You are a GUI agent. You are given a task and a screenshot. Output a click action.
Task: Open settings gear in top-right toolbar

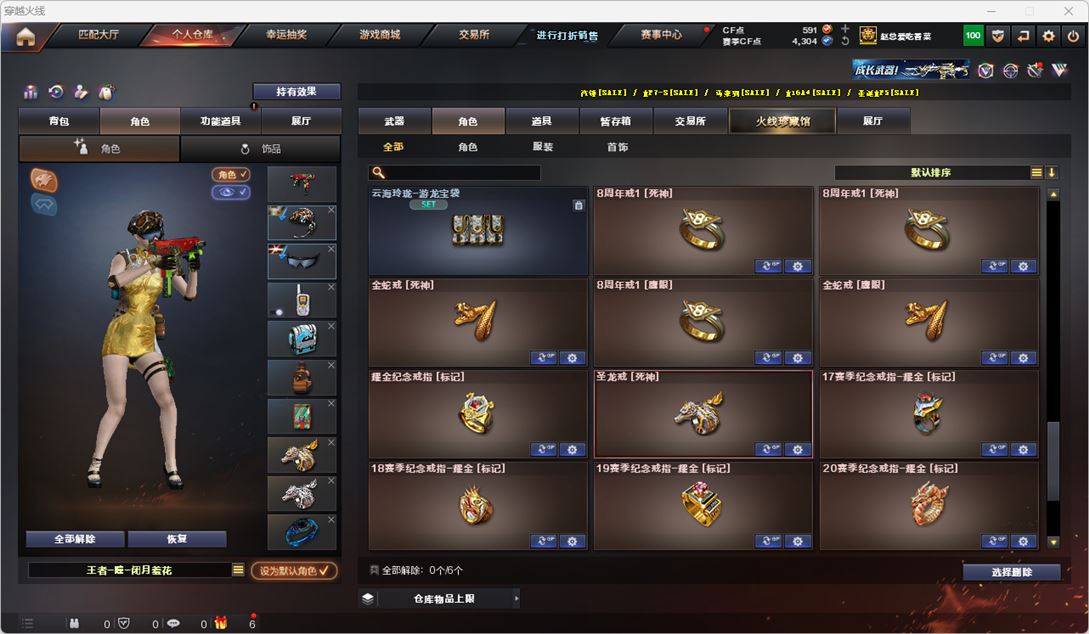[x=1048, y=35]
